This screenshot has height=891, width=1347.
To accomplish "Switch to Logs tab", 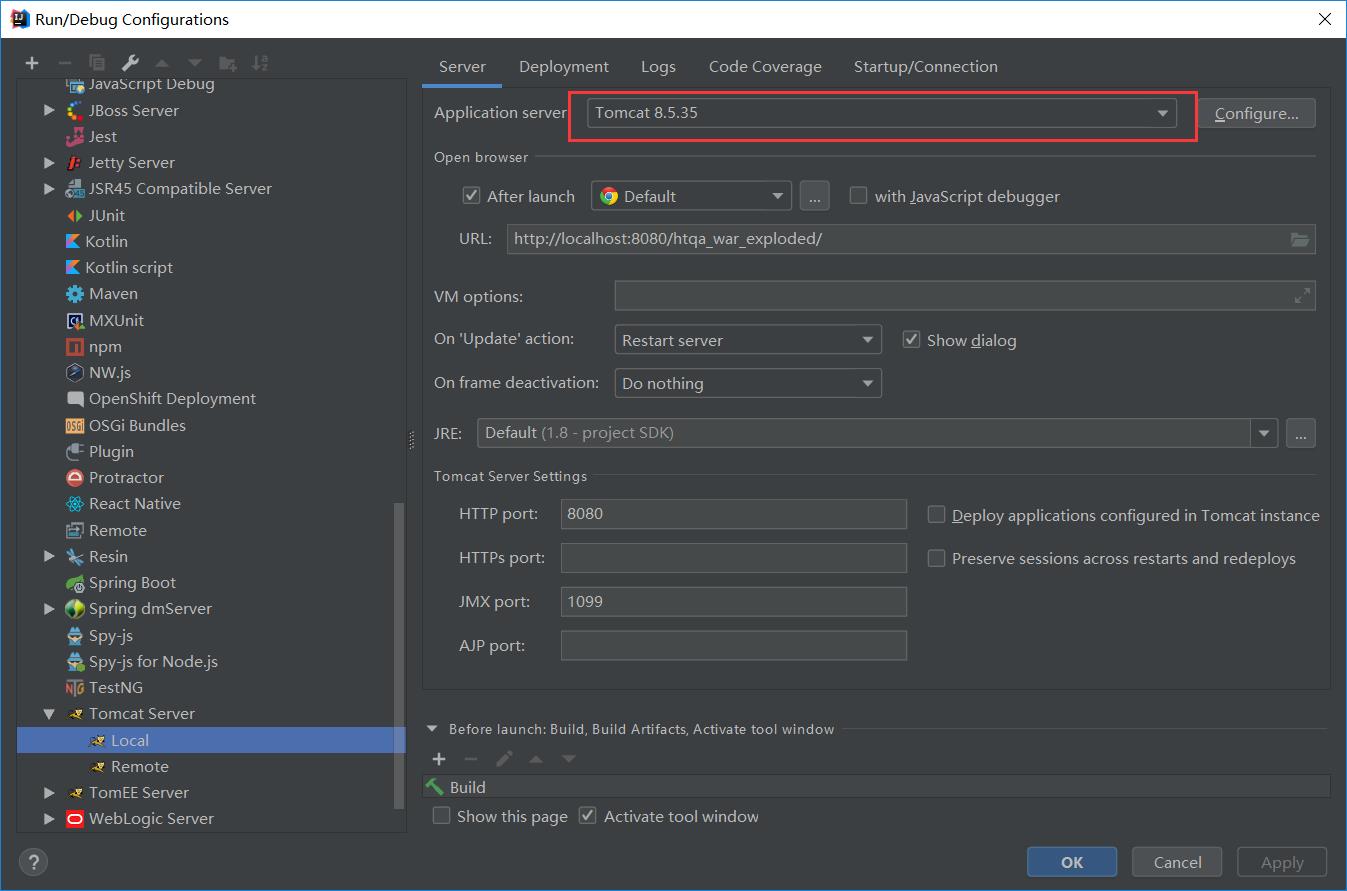I will click(x=658, y=66).
